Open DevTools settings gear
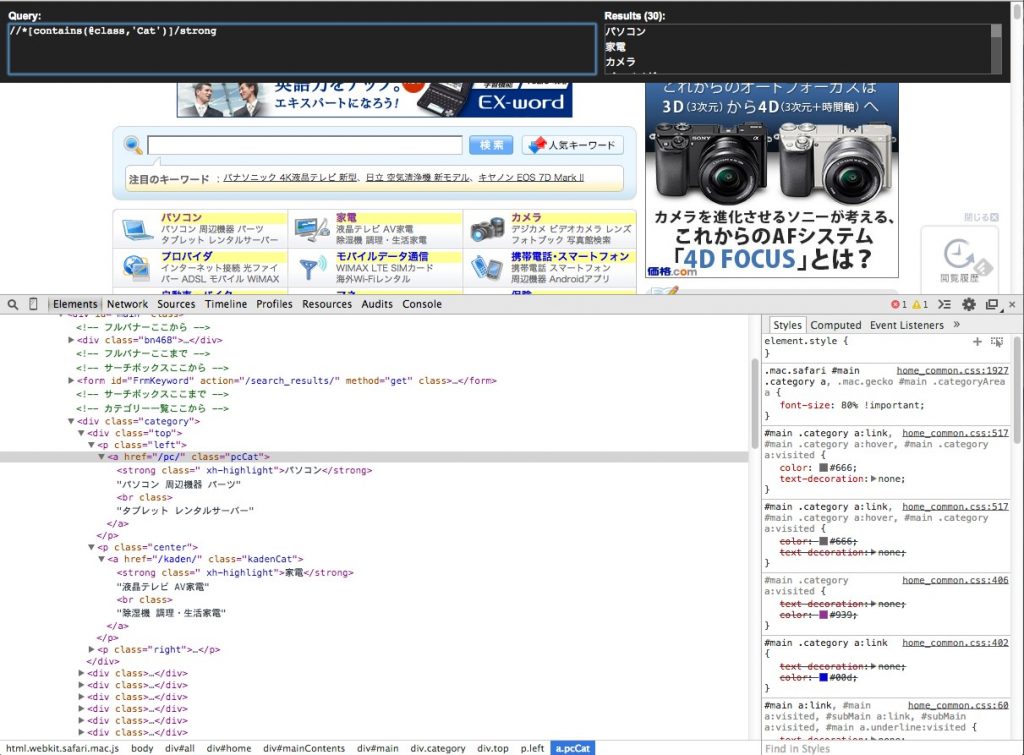 click(x=969, y=304)
